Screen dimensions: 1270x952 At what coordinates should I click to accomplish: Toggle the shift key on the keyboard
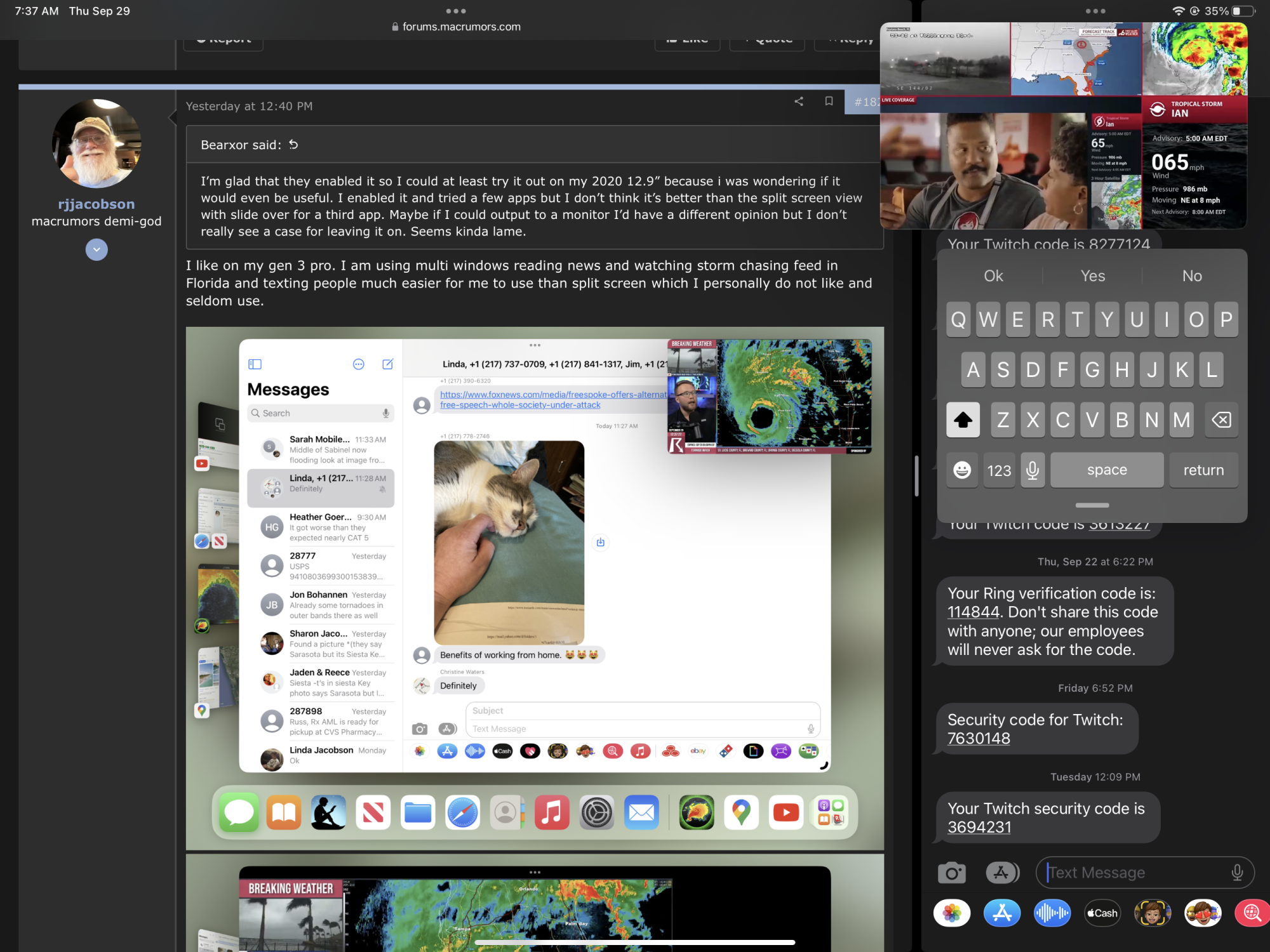[x=963, y=420]
